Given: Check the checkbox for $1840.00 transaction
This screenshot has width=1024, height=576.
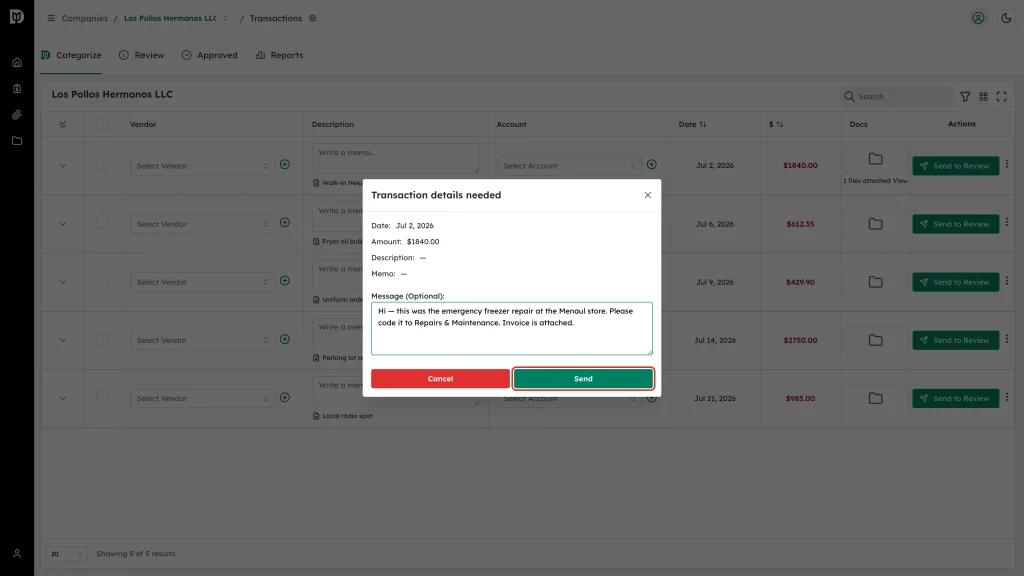Looking at the screenshot, I should pos(103,164).
